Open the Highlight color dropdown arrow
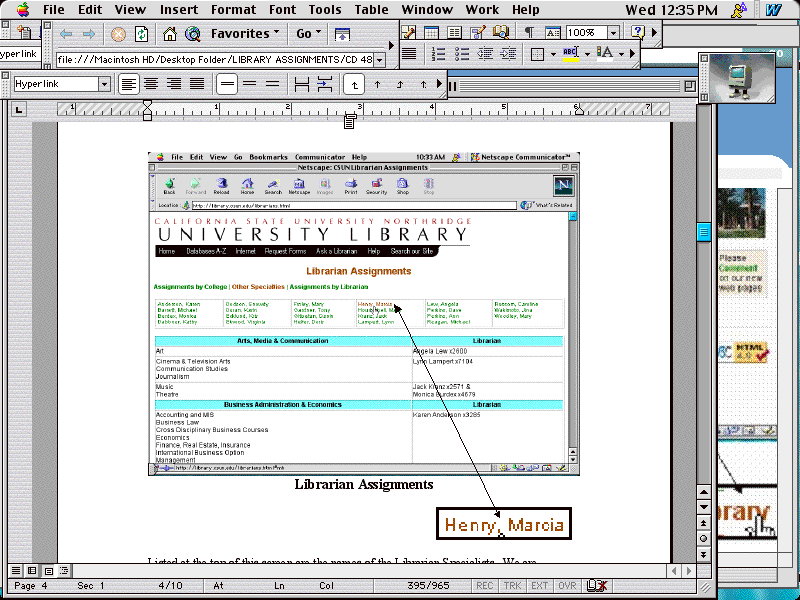Viewport: 800px width, 600px height. pyautogui.click(x=587, y=54)
